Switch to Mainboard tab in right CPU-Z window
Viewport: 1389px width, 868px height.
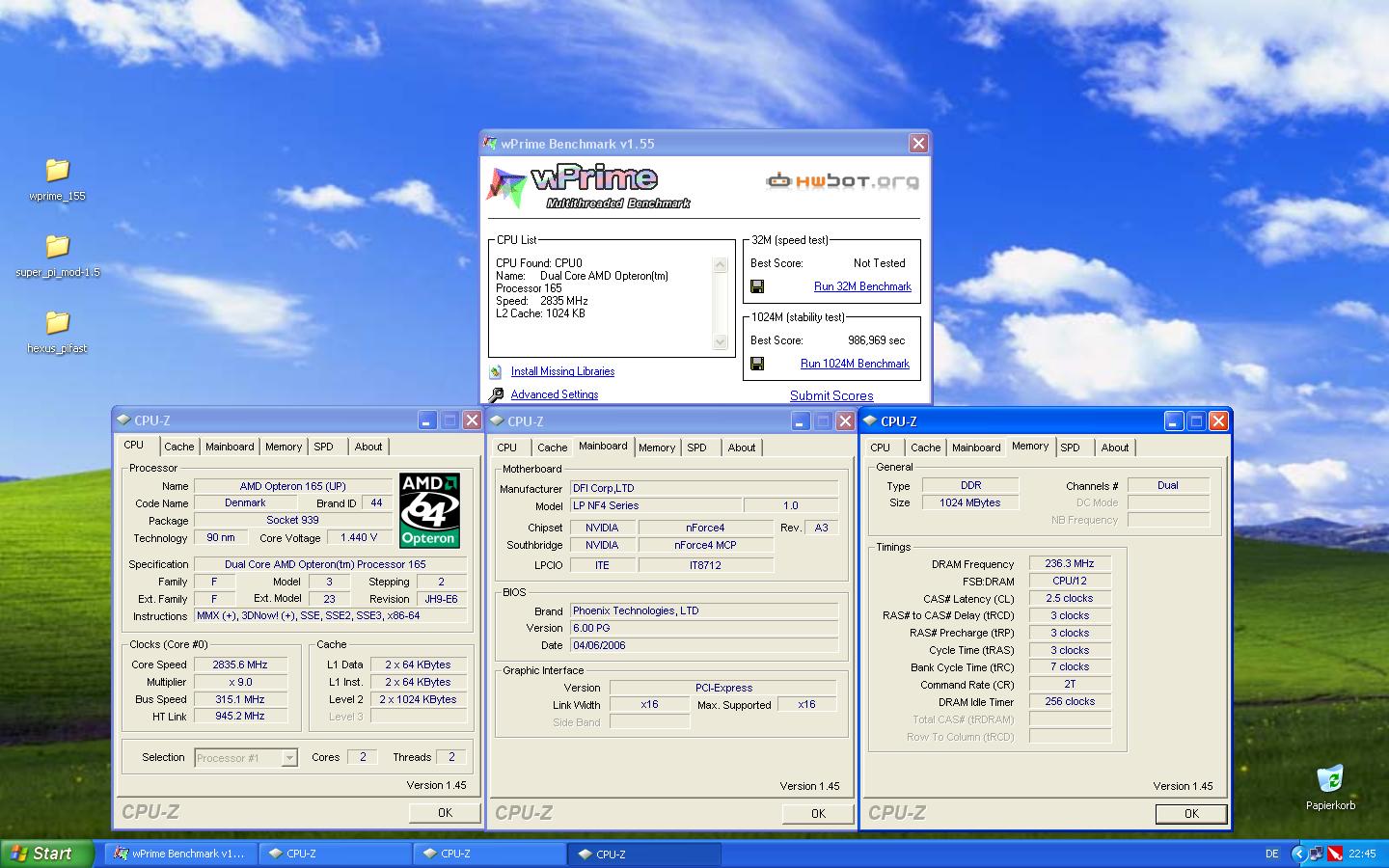point(976,448)
